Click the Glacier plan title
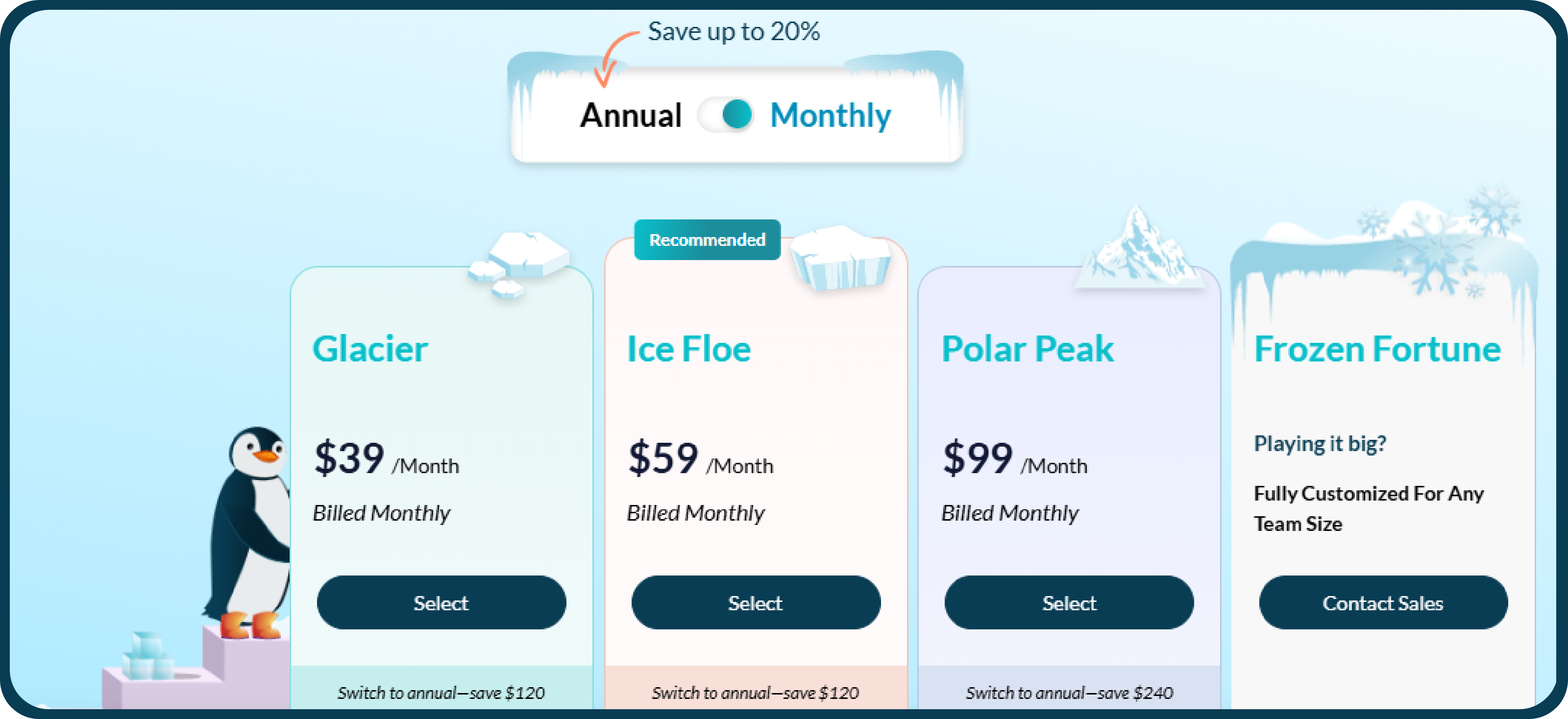This screenshot has height=719, width=1568. pos(369,349)
